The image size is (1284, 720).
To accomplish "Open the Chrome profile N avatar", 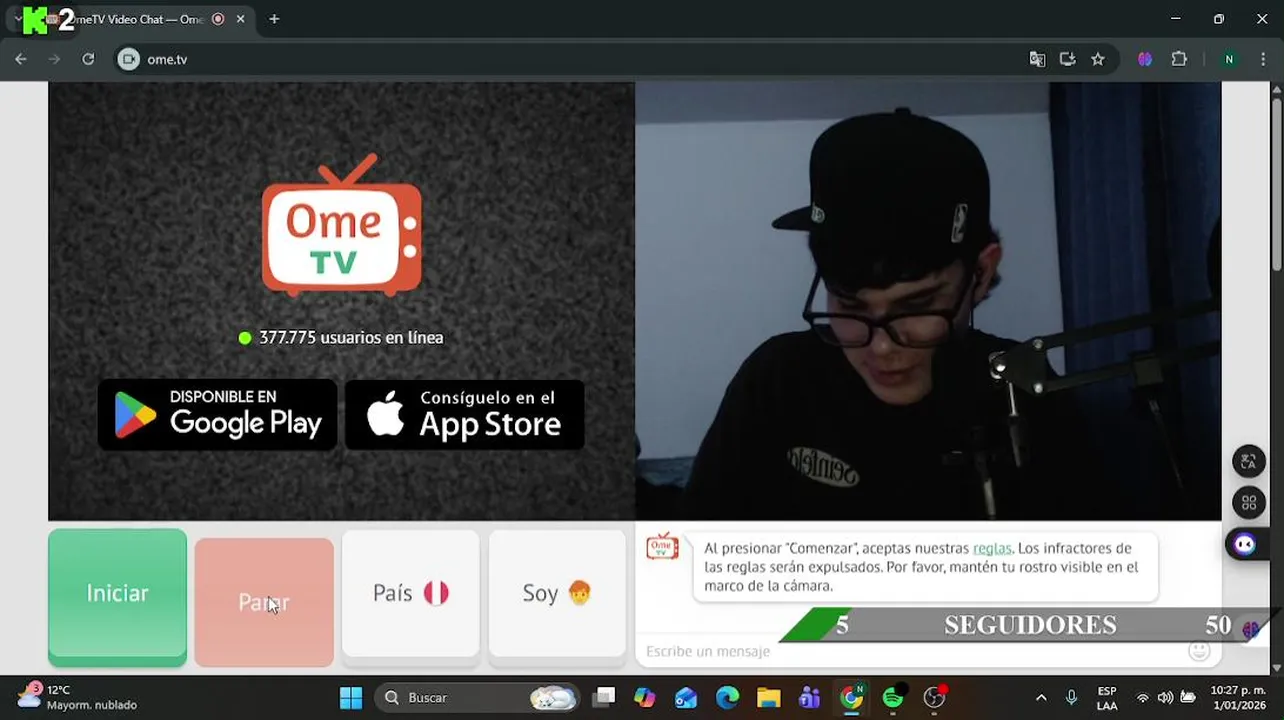I will 1229,59.
